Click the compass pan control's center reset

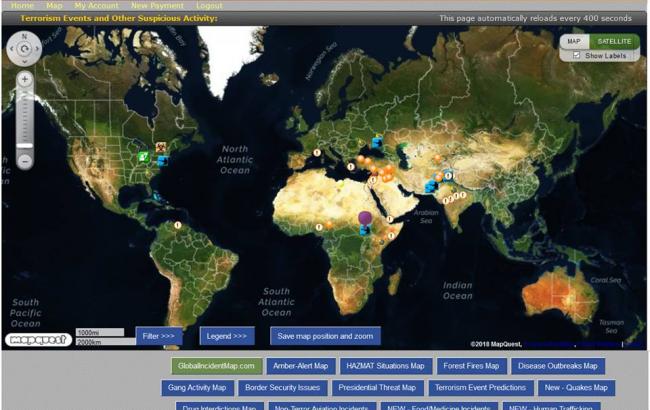(24, 47)
